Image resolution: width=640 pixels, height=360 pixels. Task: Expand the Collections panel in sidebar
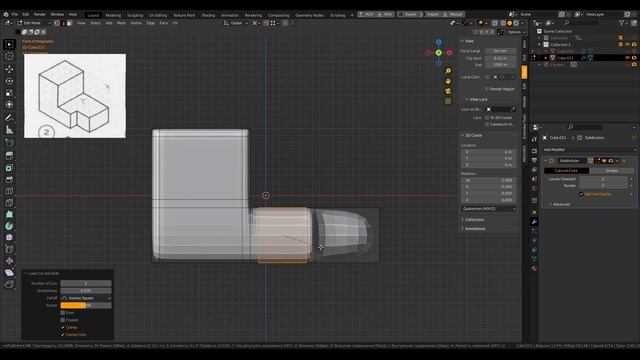pos(473,220)
